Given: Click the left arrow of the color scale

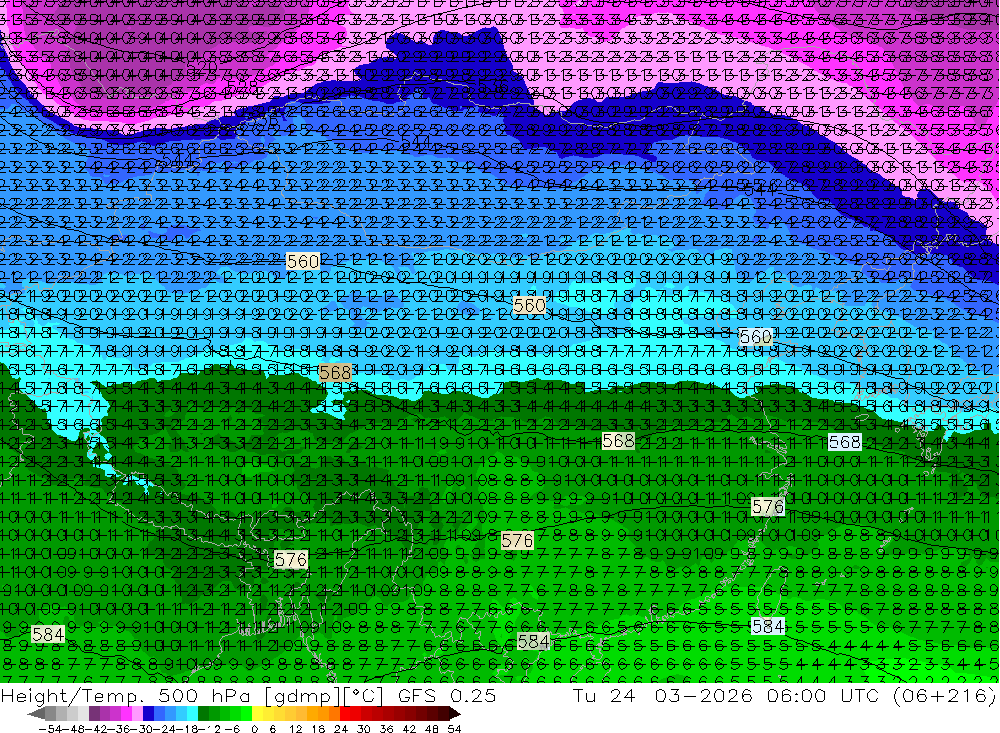Looking at the screenshot, I should point(36,714).
